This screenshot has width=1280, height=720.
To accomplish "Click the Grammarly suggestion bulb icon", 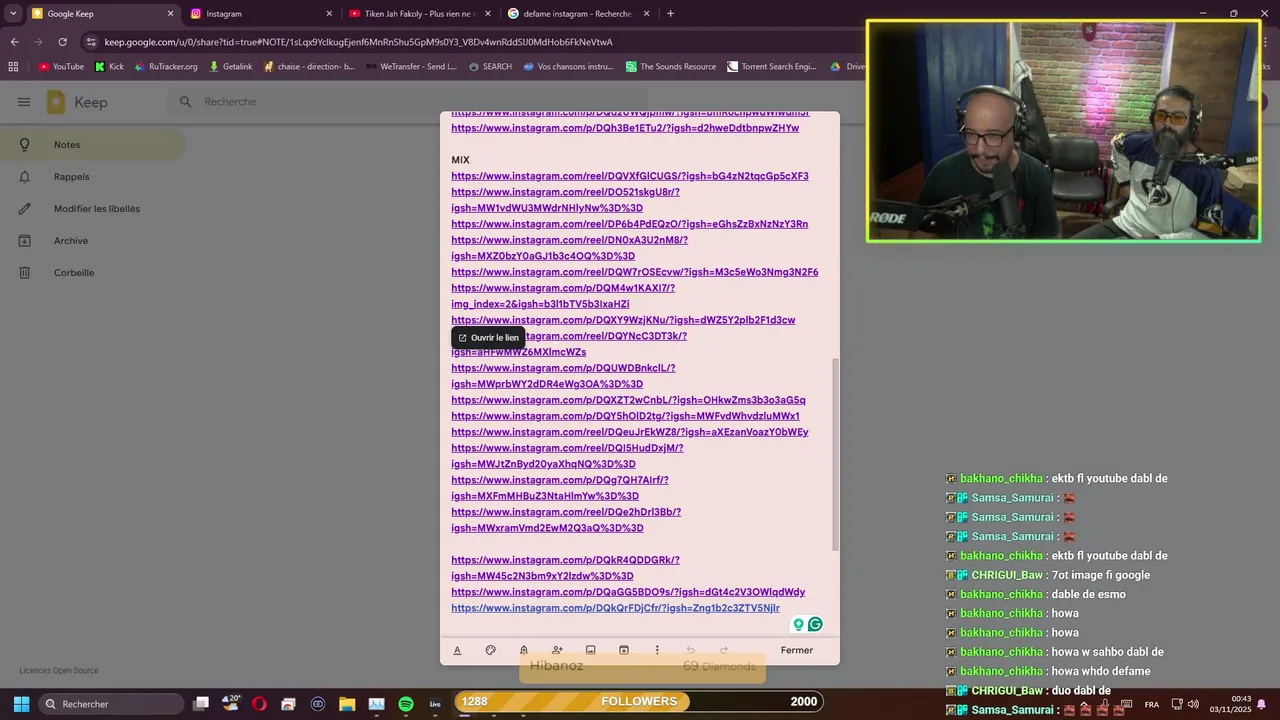I will 799,624.
